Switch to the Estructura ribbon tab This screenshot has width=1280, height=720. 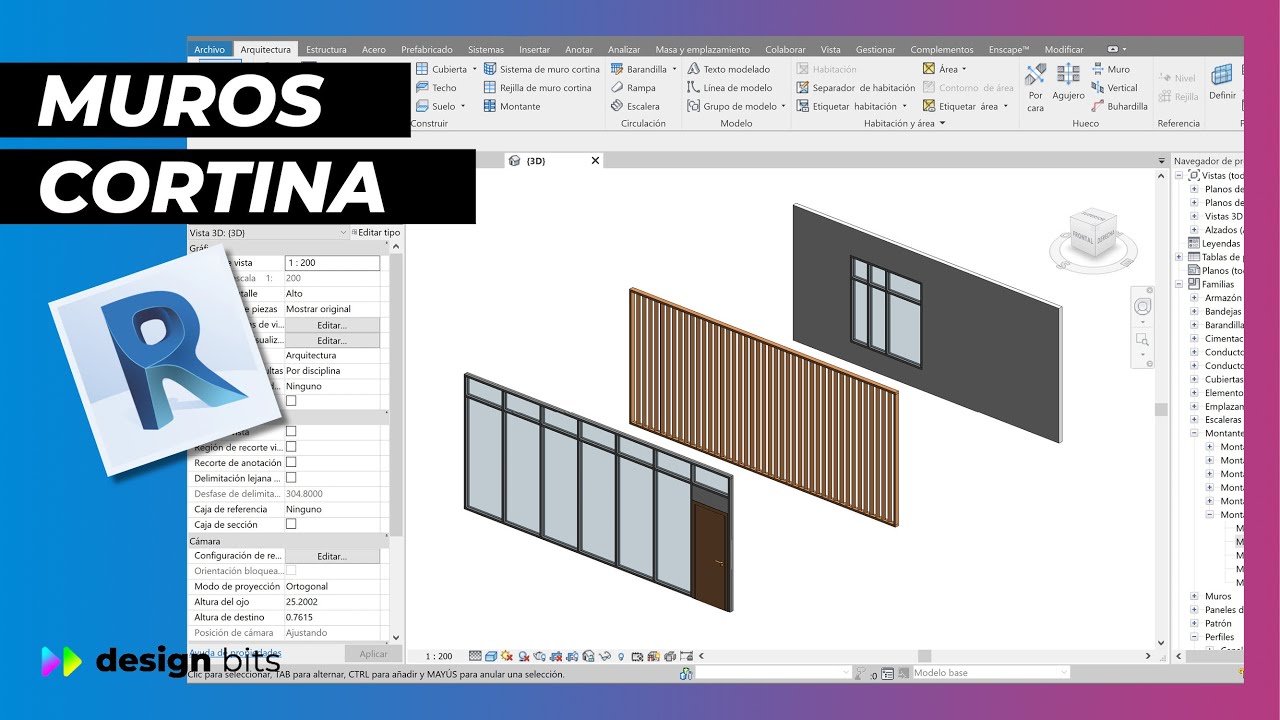pyautogui.click(x=326, y=49)
